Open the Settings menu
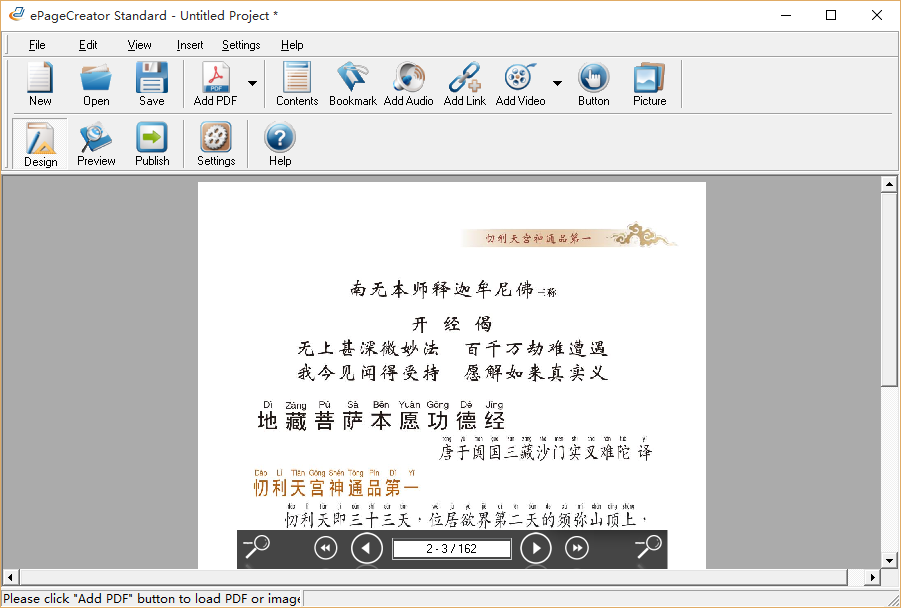 coord(241,45)
